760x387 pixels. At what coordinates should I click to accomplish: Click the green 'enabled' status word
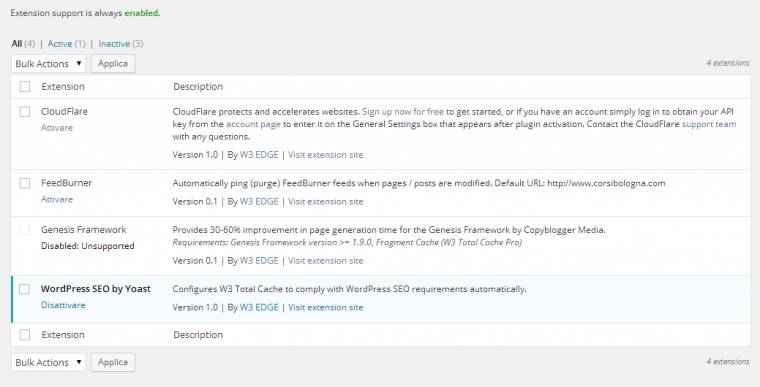pyautogui.click(x=141, y=13)
